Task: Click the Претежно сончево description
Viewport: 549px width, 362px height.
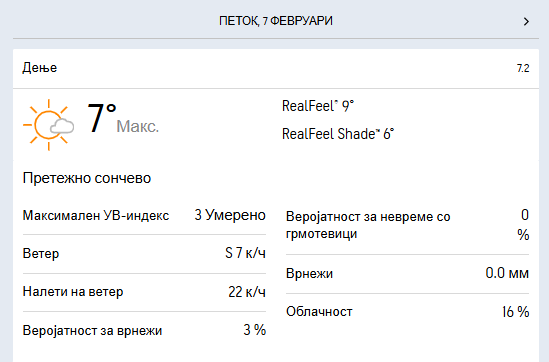Action: (87, 178)
